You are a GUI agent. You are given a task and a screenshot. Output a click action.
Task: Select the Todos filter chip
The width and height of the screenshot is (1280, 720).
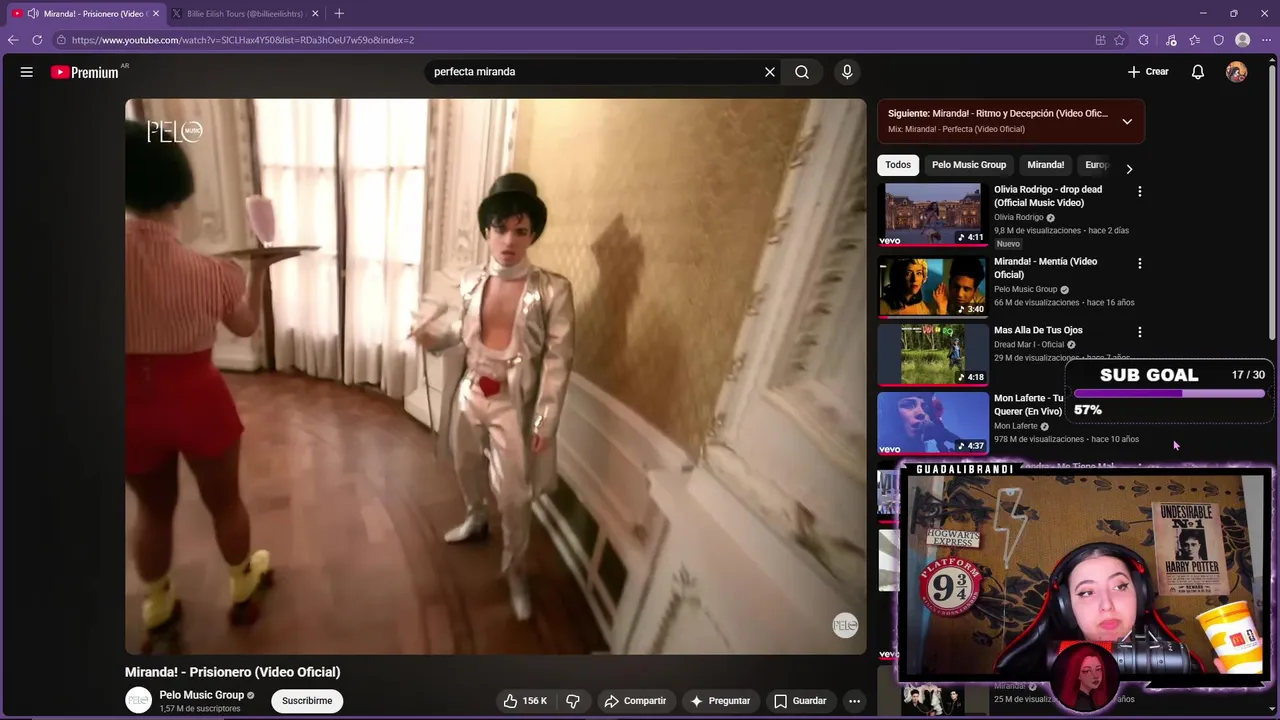[898, 165]
